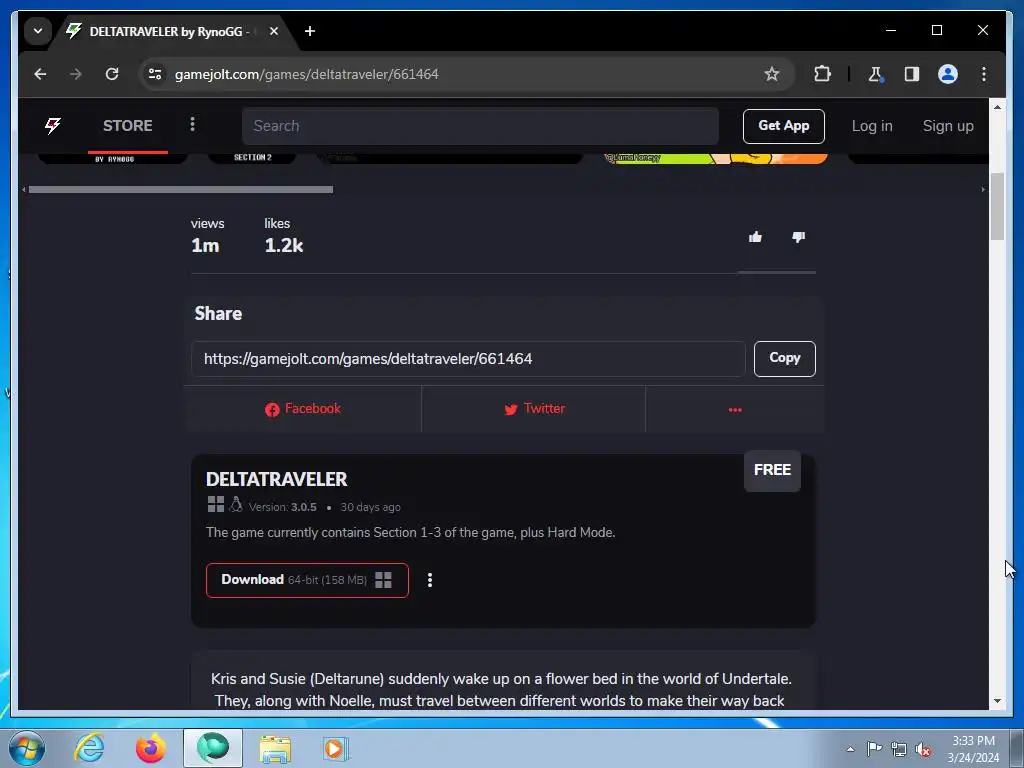Launch Internet Explorer from the taskbar

89,748
